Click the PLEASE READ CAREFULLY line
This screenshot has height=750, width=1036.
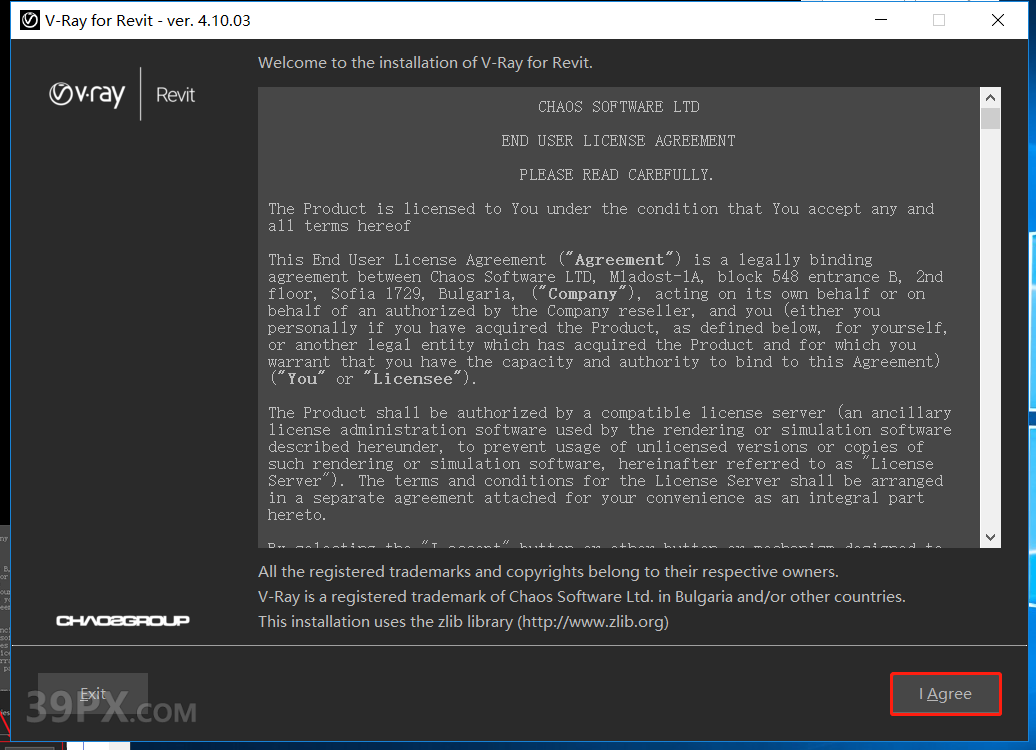616,174
